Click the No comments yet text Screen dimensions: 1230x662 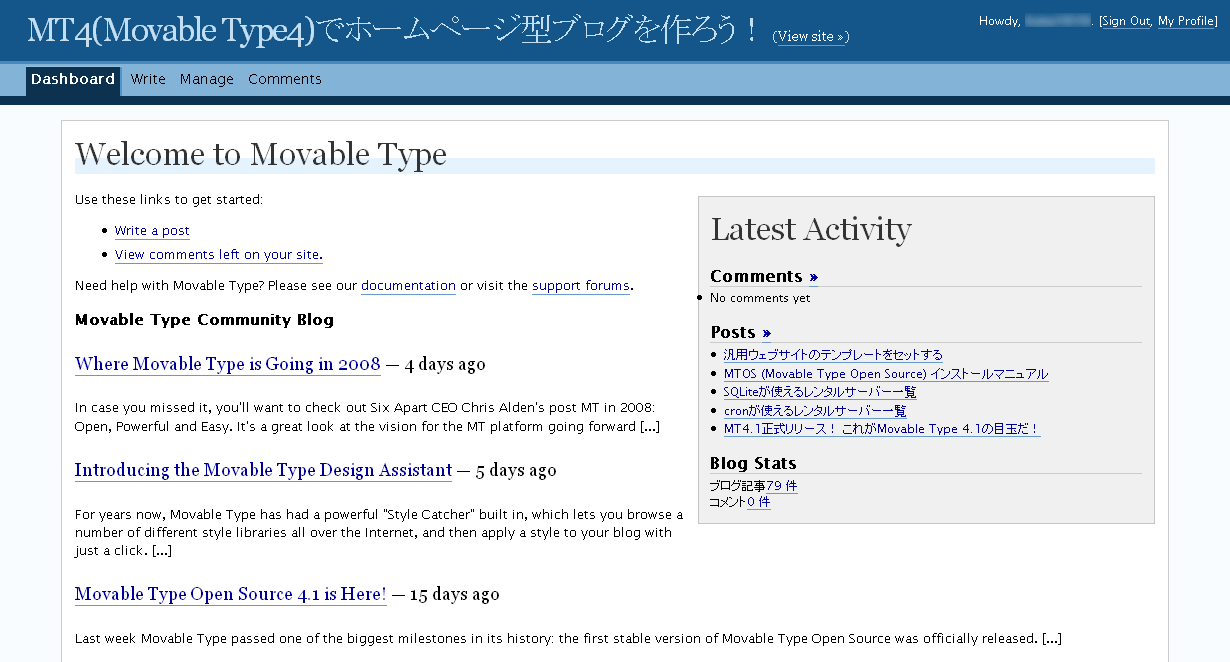[x=760, y=298]
